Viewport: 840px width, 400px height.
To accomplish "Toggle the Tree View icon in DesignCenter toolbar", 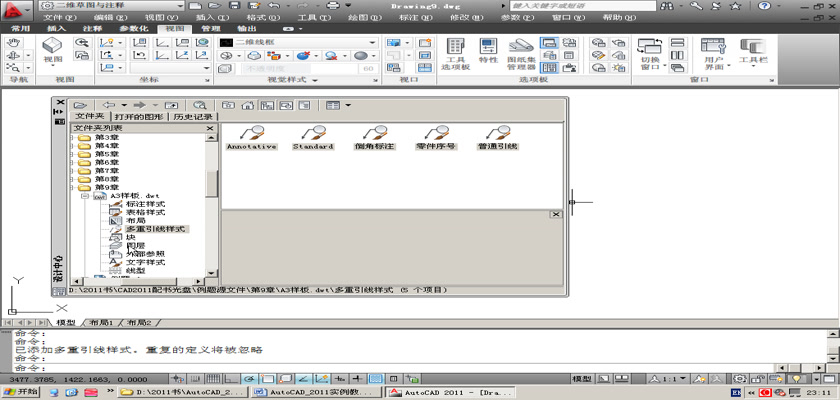I will (267, 105).
